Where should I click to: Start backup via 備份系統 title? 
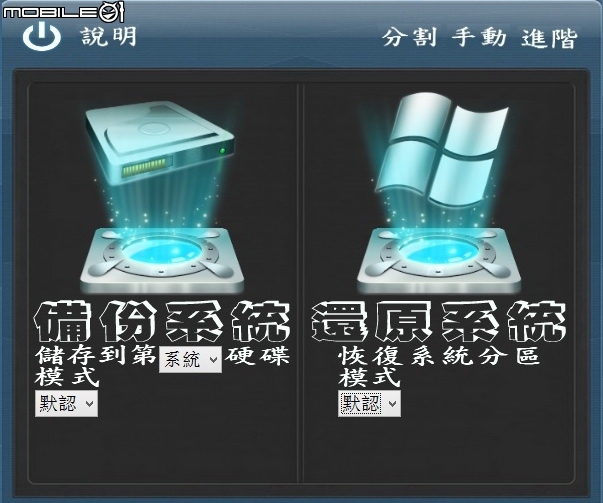[x=162, y=321]
